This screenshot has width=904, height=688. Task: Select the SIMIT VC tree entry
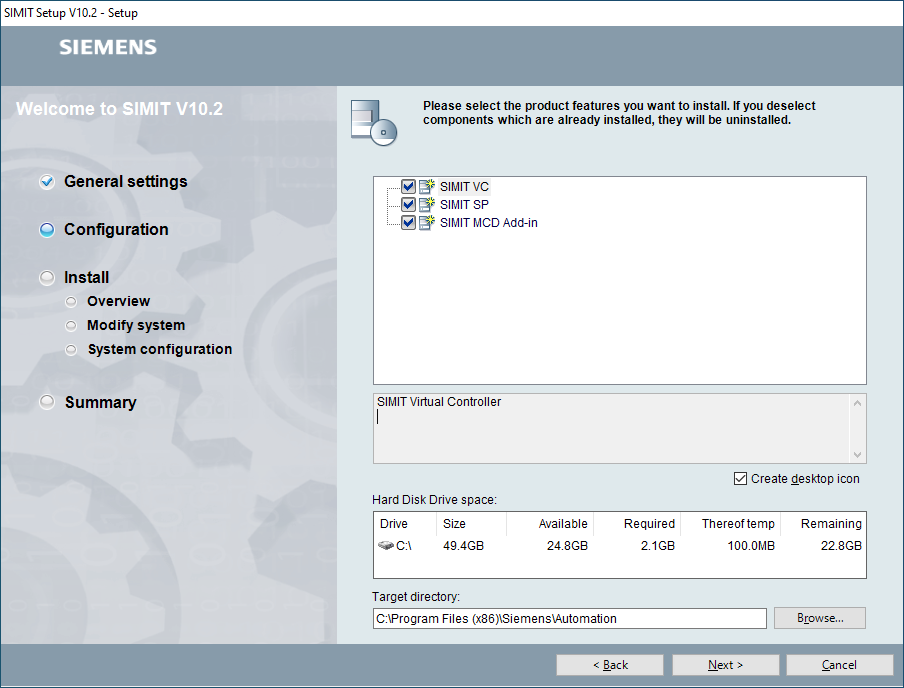click(x=464, y=186)
